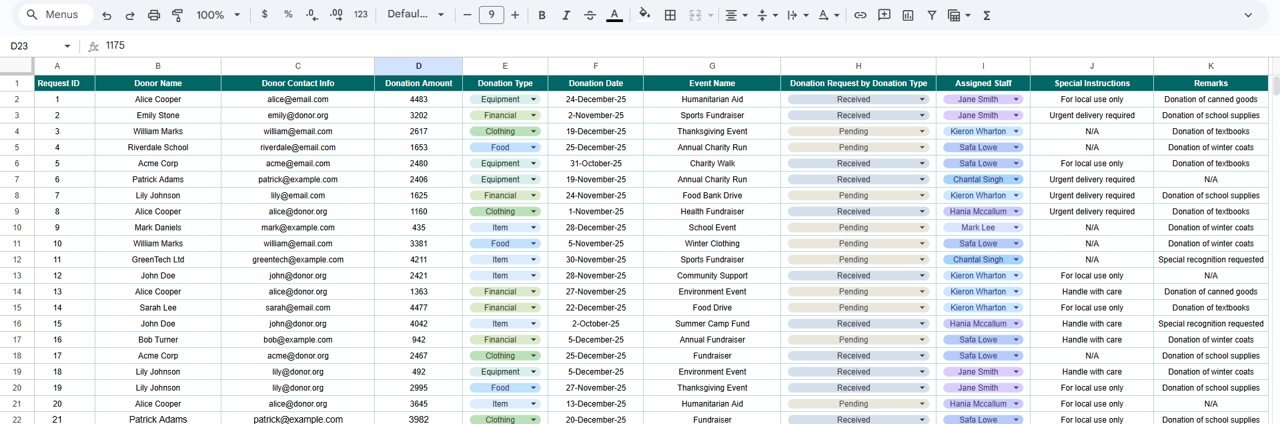Create a filter with the funnel icon
The width and height of the screenshot is (1280, 424).
pos(932,15)
